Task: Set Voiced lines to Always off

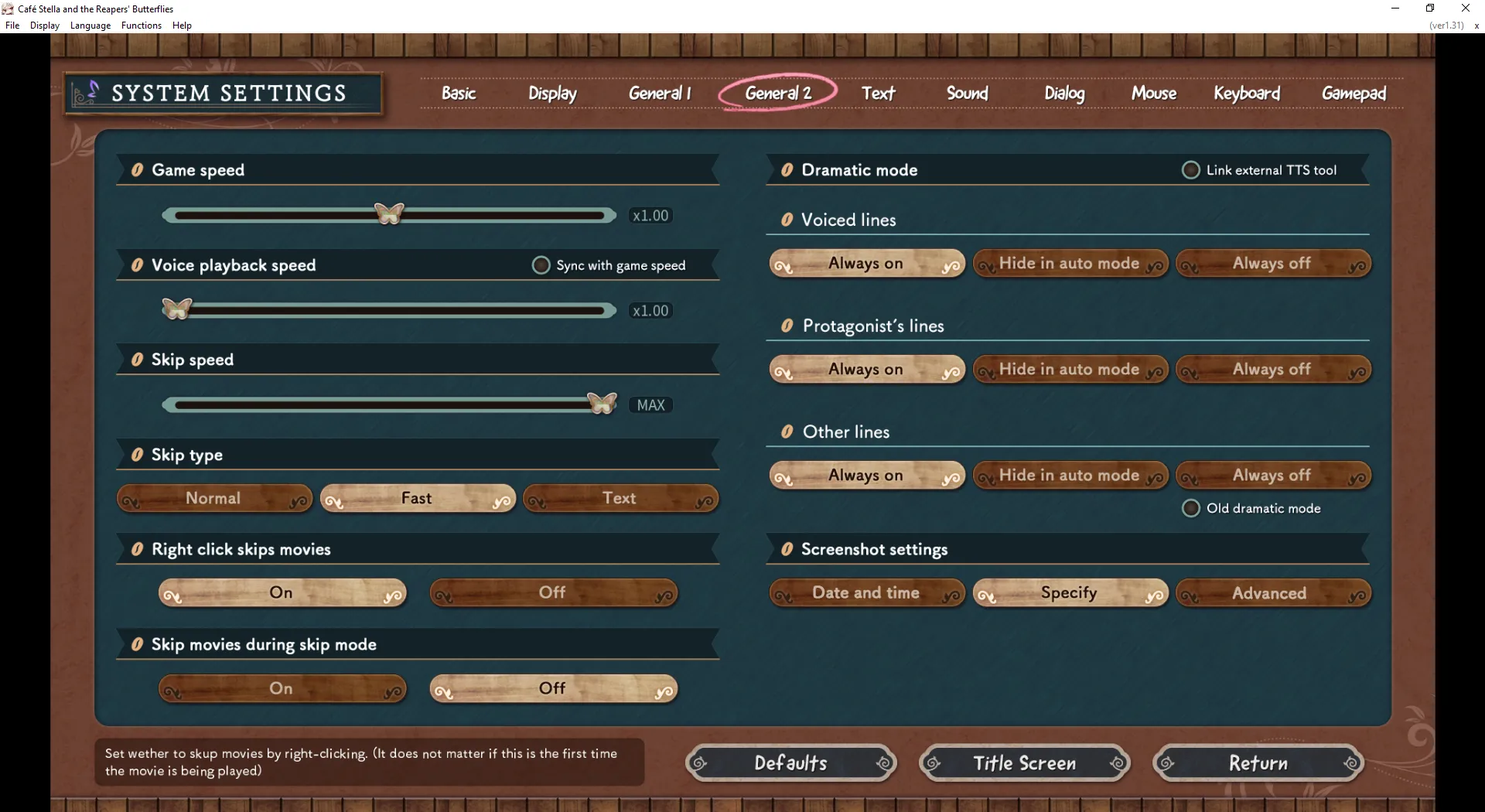Action: tap(1273, 264)
